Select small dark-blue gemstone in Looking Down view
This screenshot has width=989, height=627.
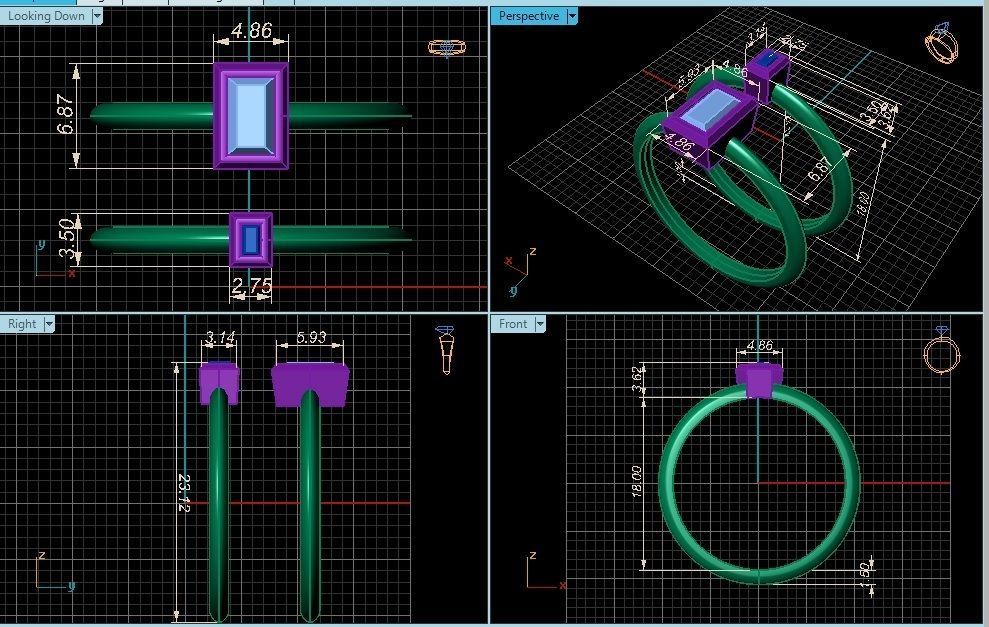[x=251, y=239]
